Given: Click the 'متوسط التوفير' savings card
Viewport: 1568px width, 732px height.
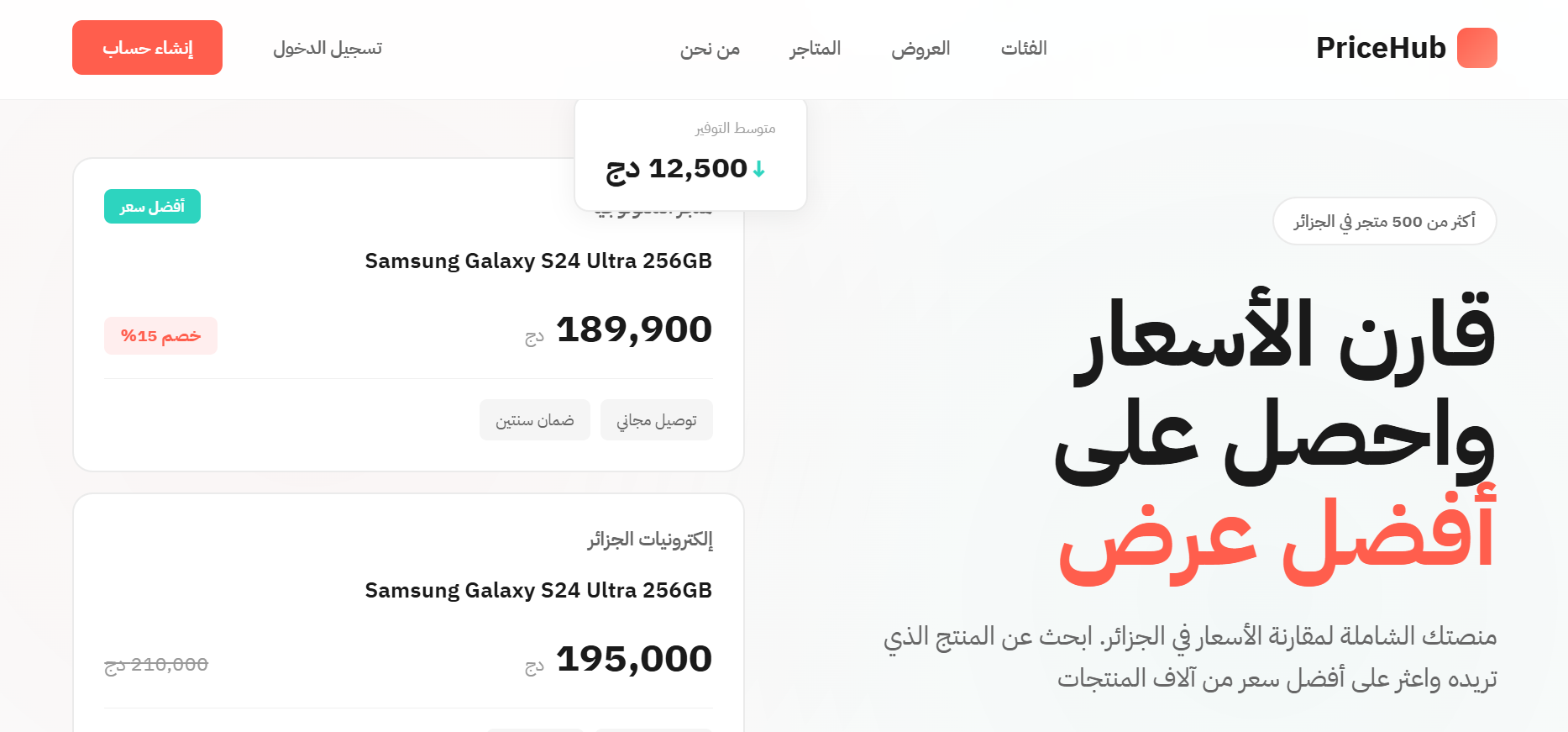Looking at the screenshot, I should pyautogui.click(x=690, y=153).
